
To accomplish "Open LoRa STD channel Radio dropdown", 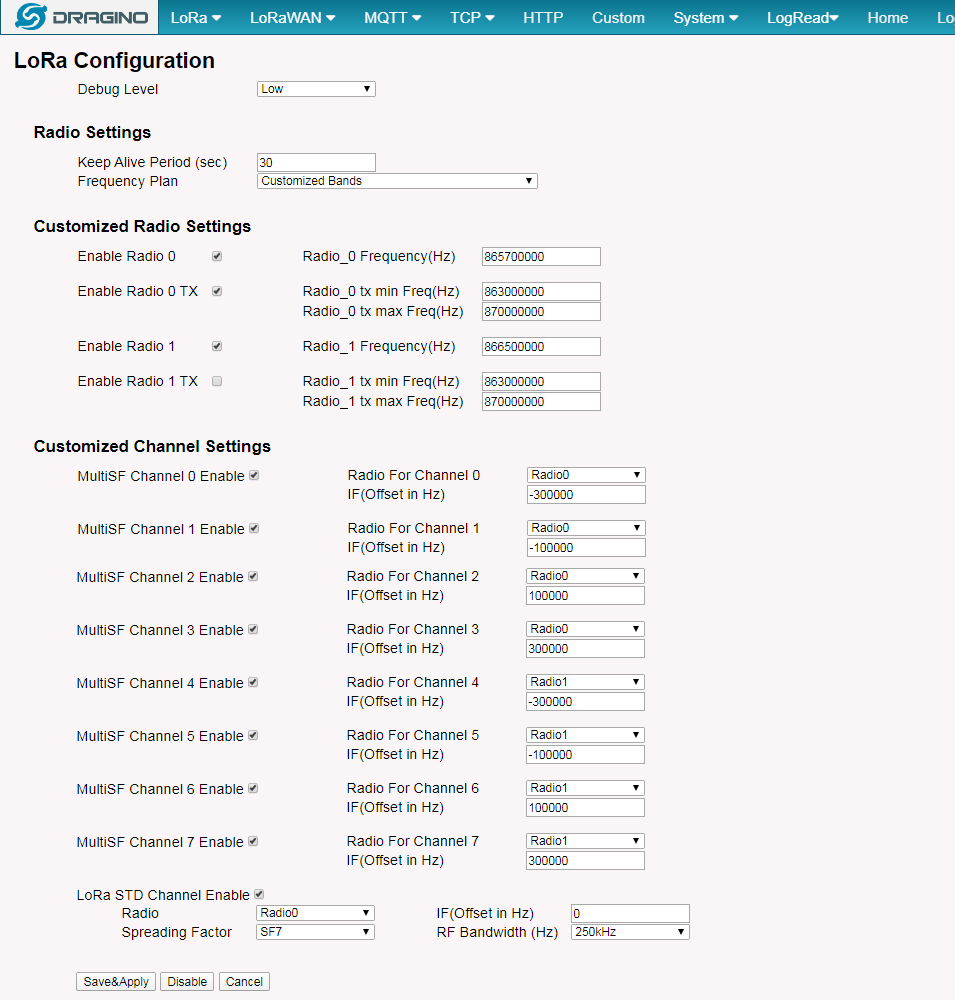I will point(315,913).
